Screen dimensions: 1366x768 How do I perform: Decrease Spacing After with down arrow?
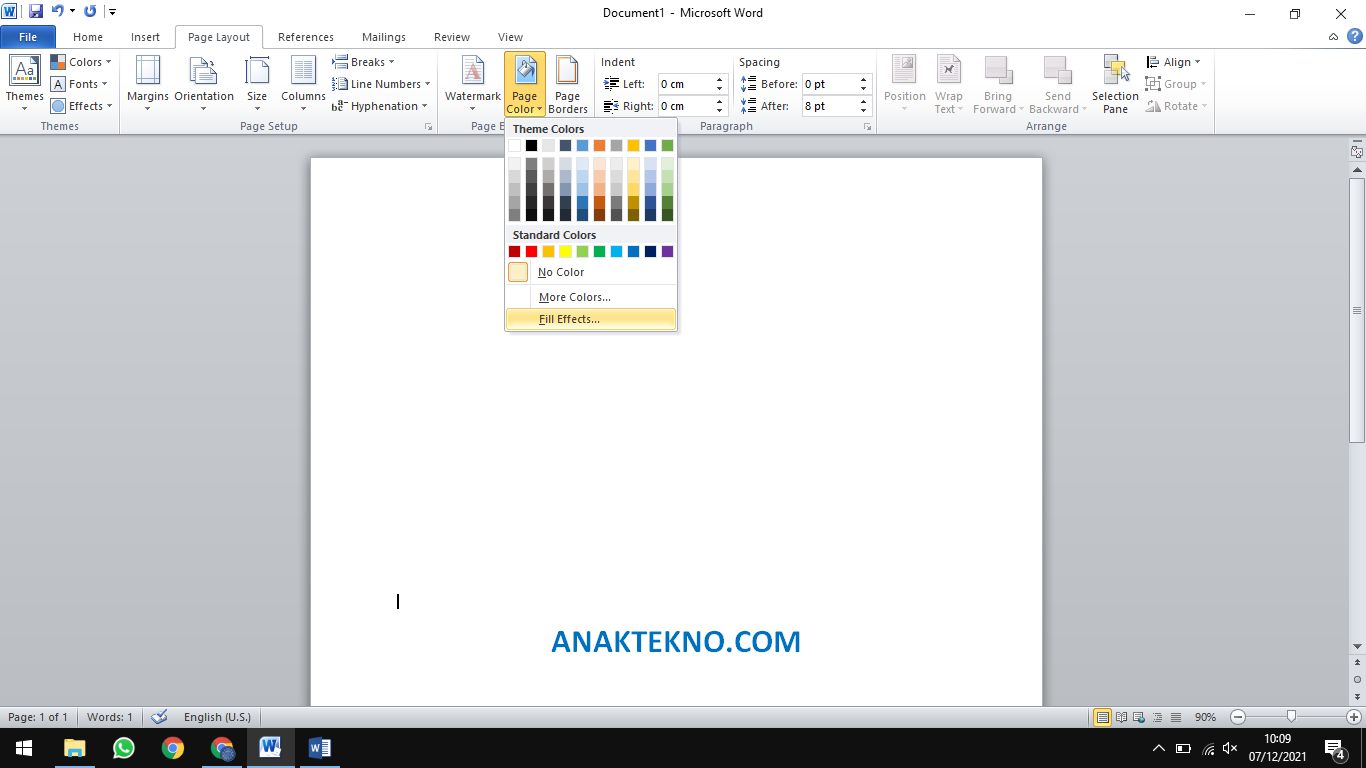pos(865,111)
